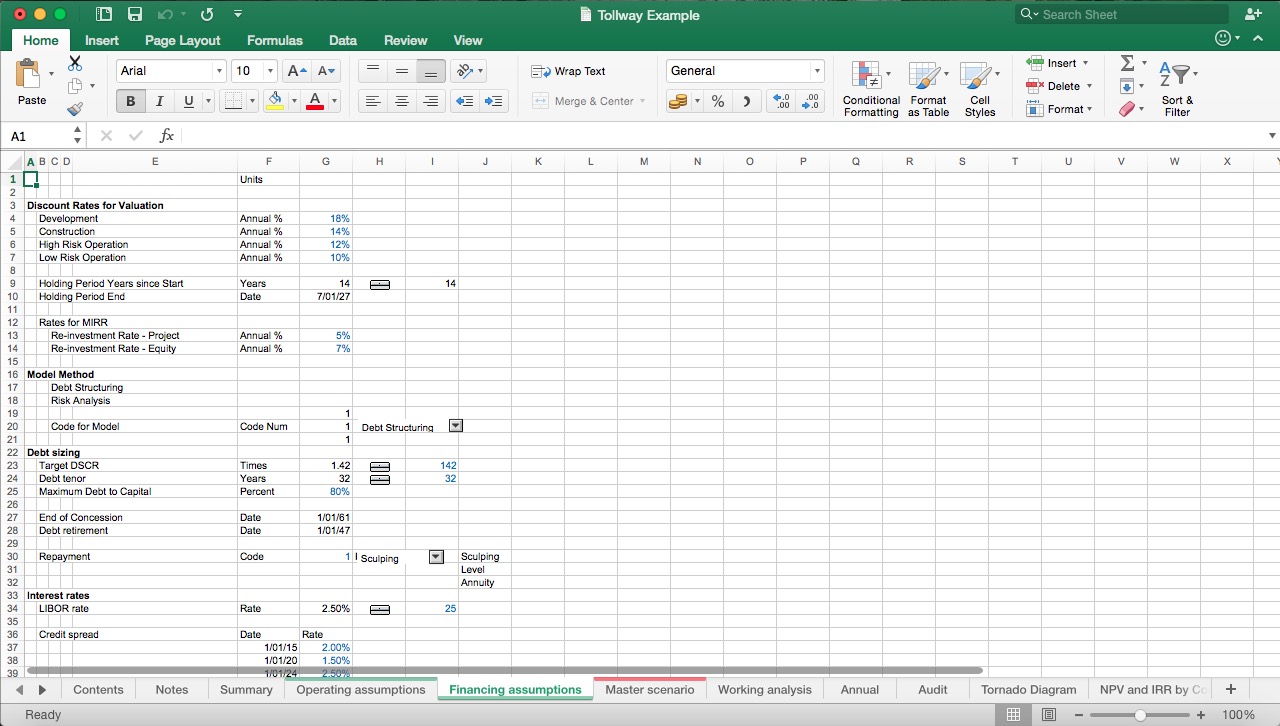This screenshot has height=726, width=1280.
Task: Click the center alignment icon
Action: click(x=402, y=101)
